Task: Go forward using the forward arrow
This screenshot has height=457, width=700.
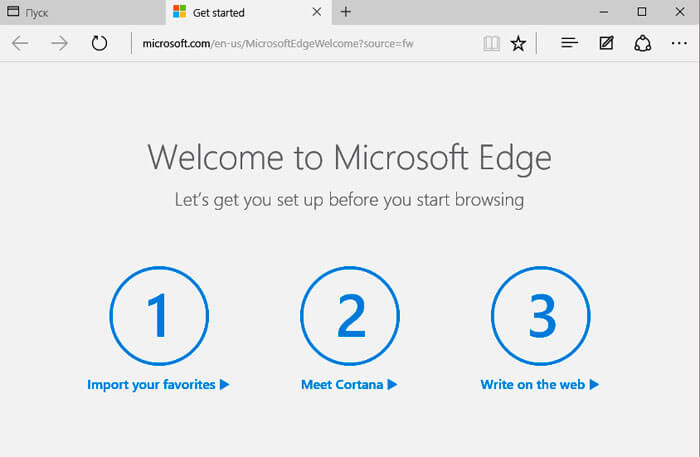Action: pos(59,44)
